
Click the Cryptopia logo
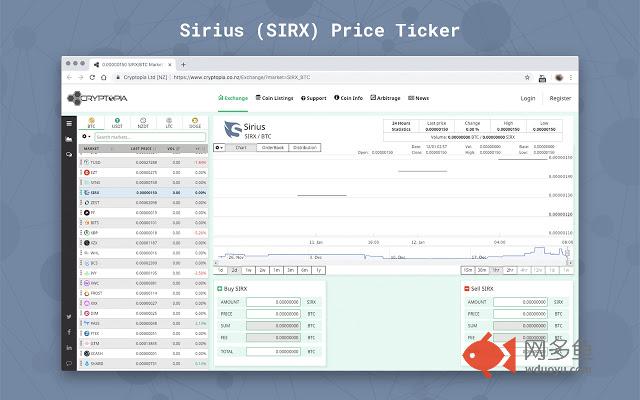[x=97, y=98]
